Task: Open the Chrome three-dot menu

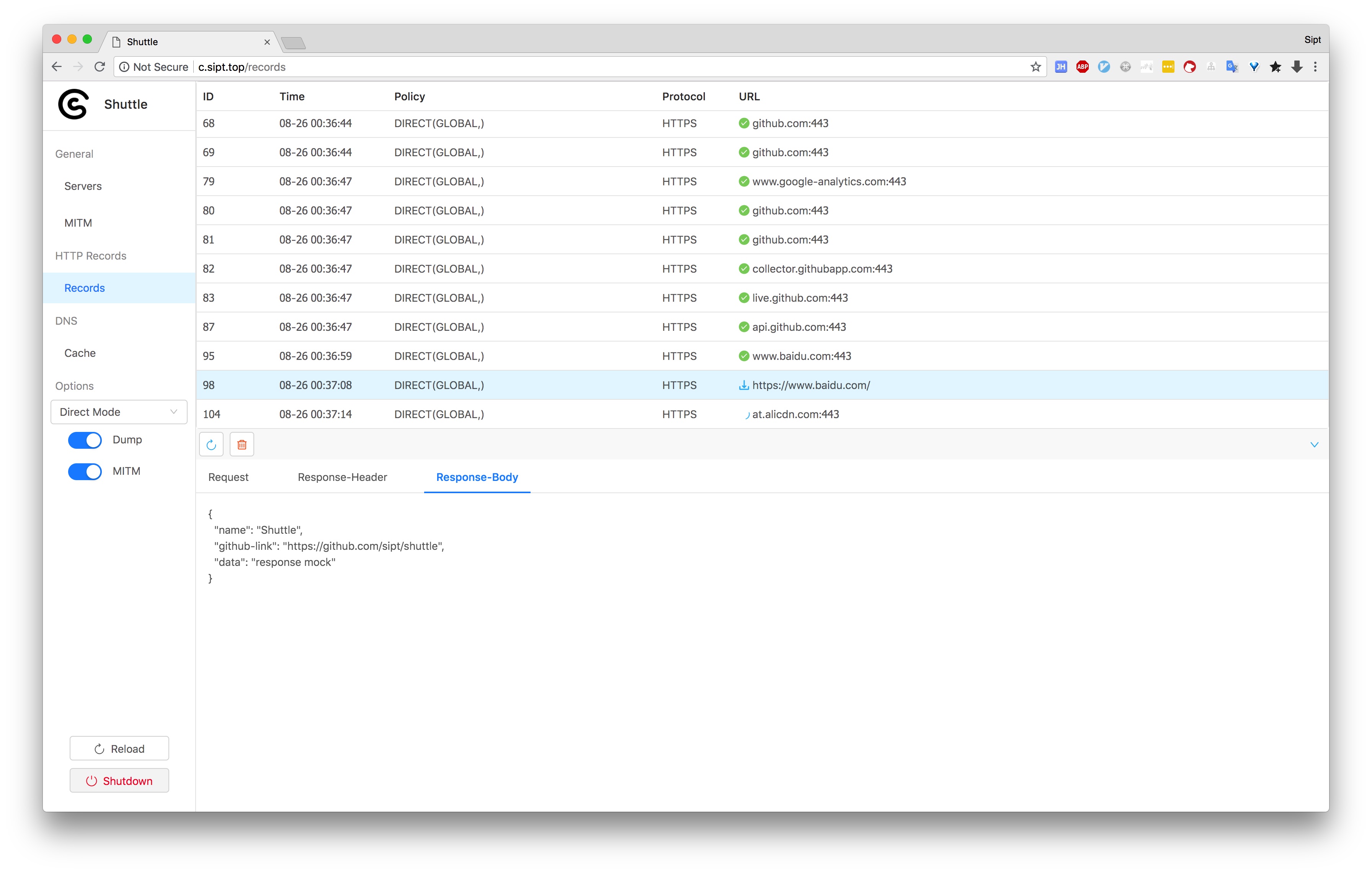Action: (x=1315, y=67)
